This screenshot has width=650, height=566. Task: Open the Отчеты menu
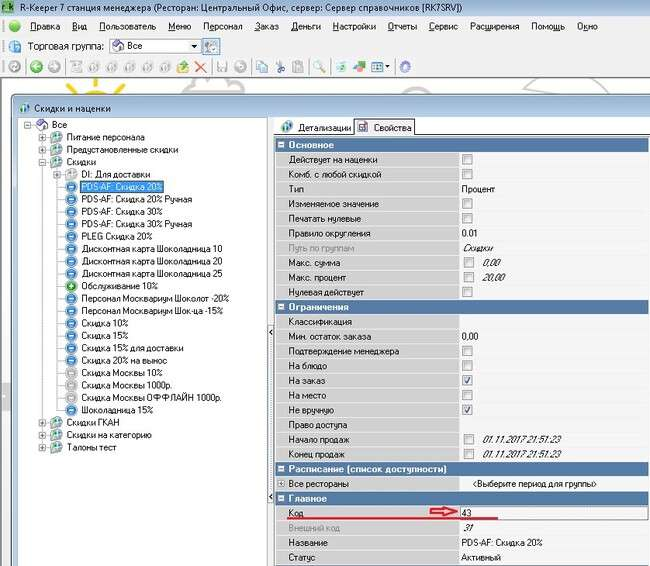coord(401,25)
